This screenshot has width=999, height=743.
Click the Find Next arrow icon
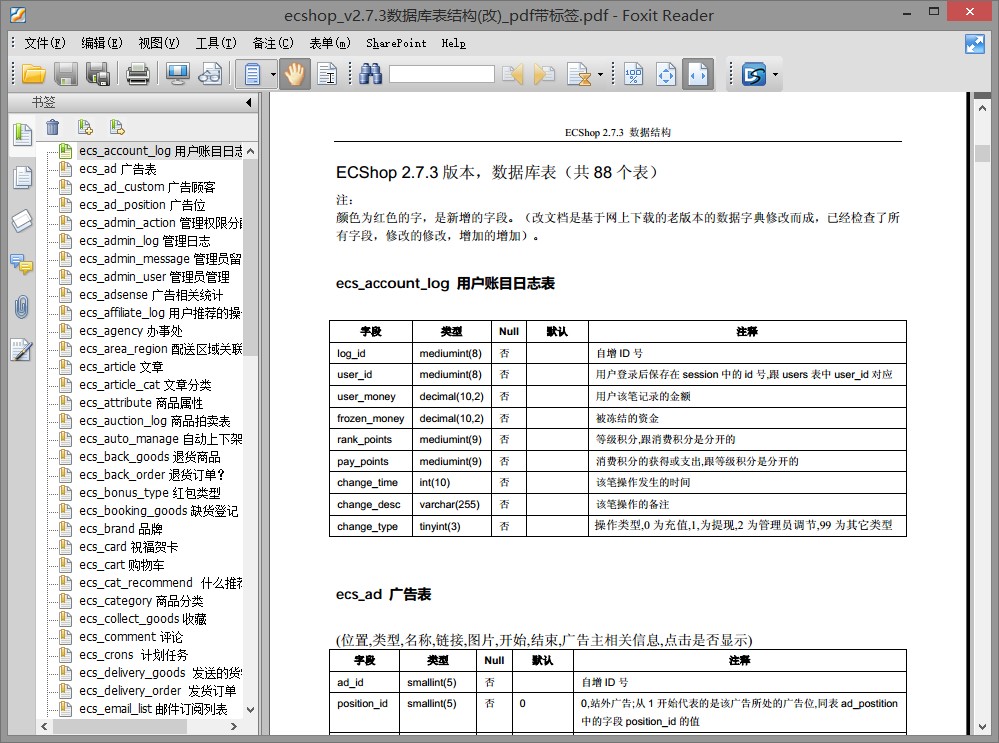click(544, 75)
